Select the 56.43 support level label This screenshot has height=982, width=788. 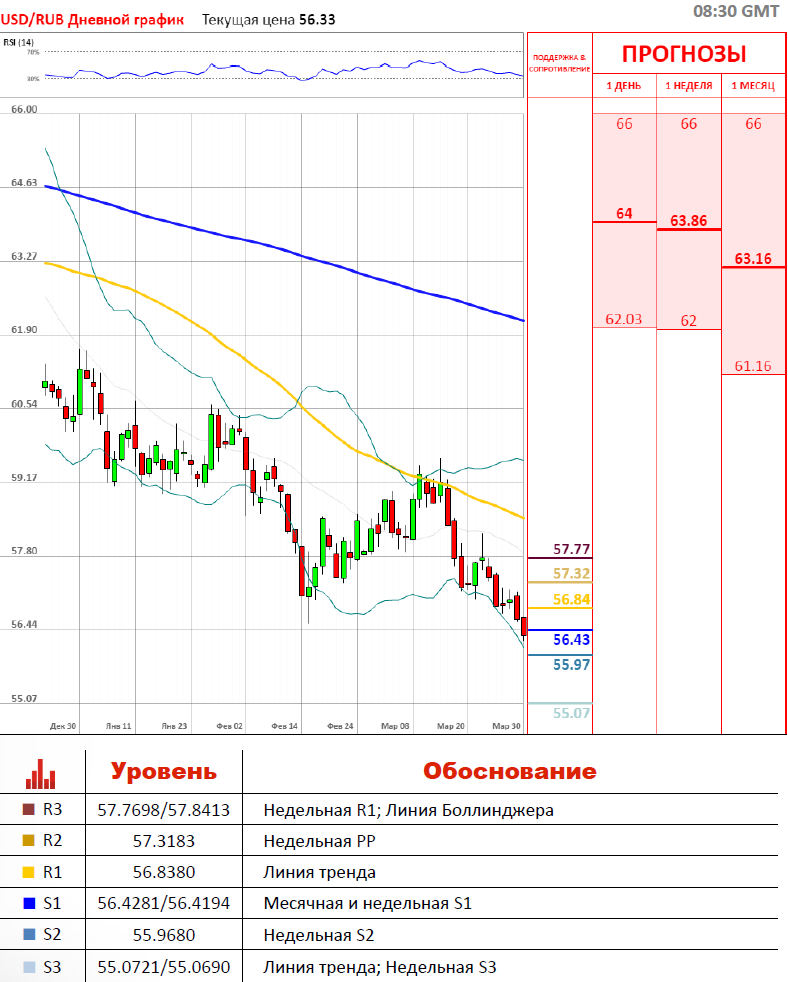pyautogui.click(x=571, y=640)
